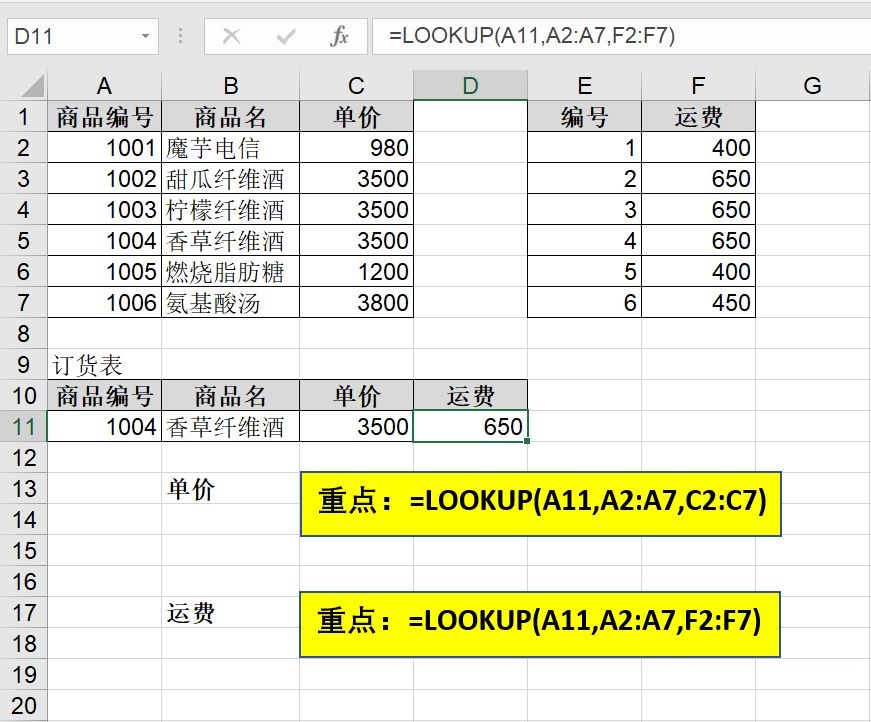Click cell B5 containing 香草纤维酒
Viewport: 871px width, 722px height.
(x=230, y=241)
